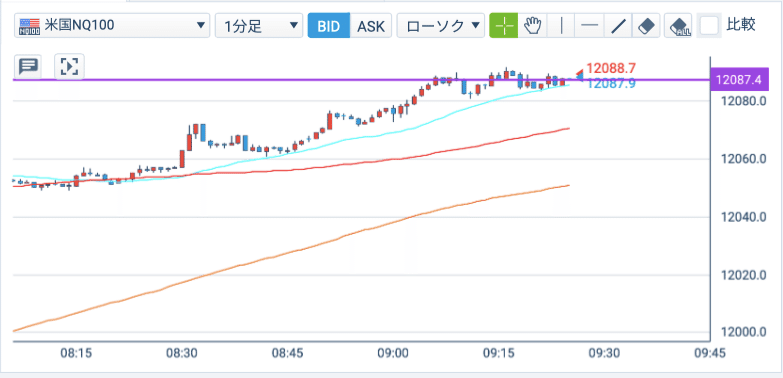Enable the 比較 comparison checkbox

[708, 25]
